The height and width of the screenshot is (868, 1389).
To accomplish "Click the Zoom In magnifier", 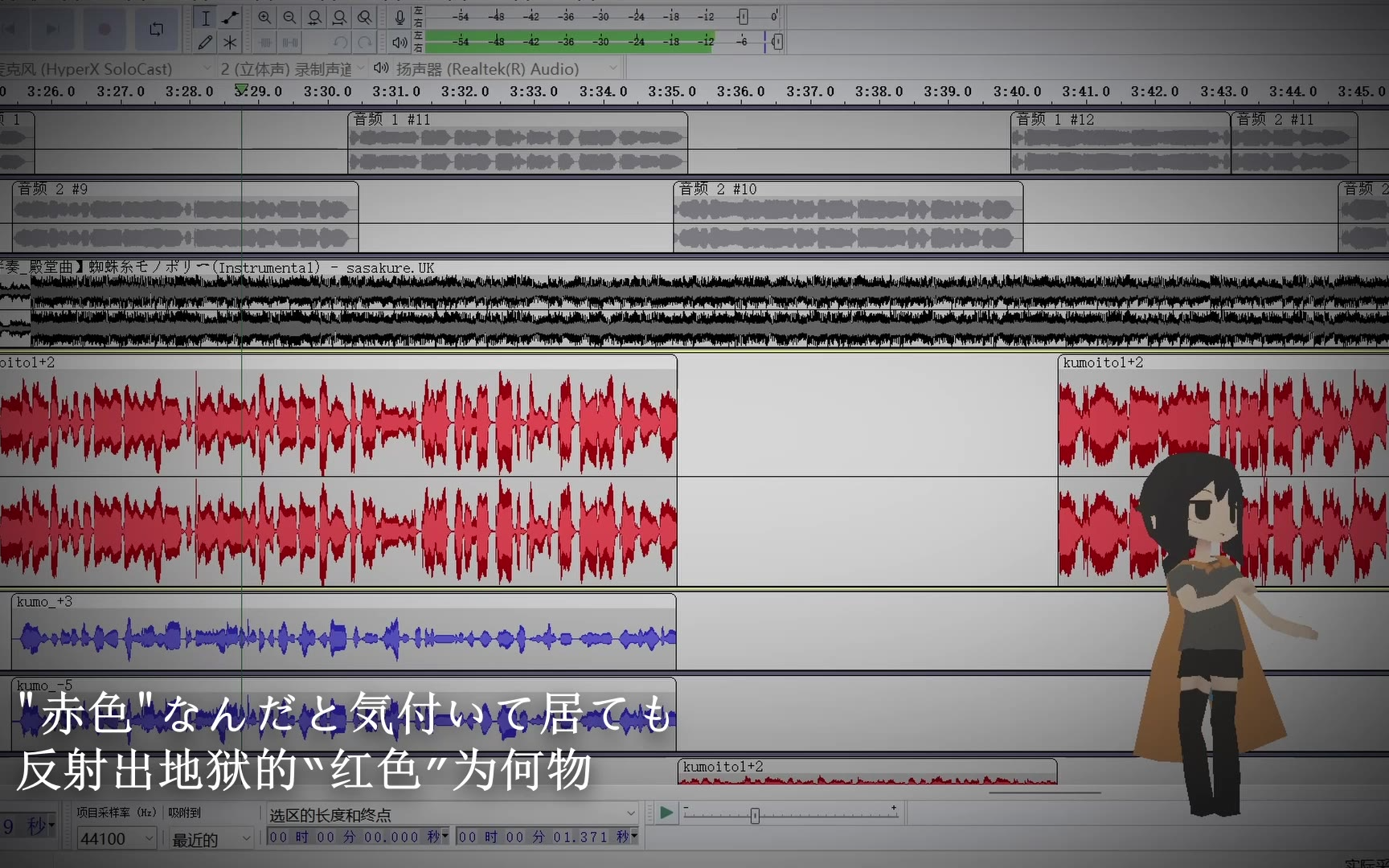I will (x=264, y=18).
